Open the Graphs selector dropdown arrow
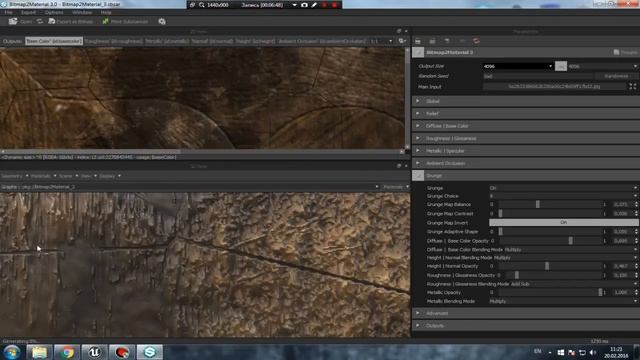Image resolution: width=640 pixels, height=360 pixels. (x=377, y=187)
